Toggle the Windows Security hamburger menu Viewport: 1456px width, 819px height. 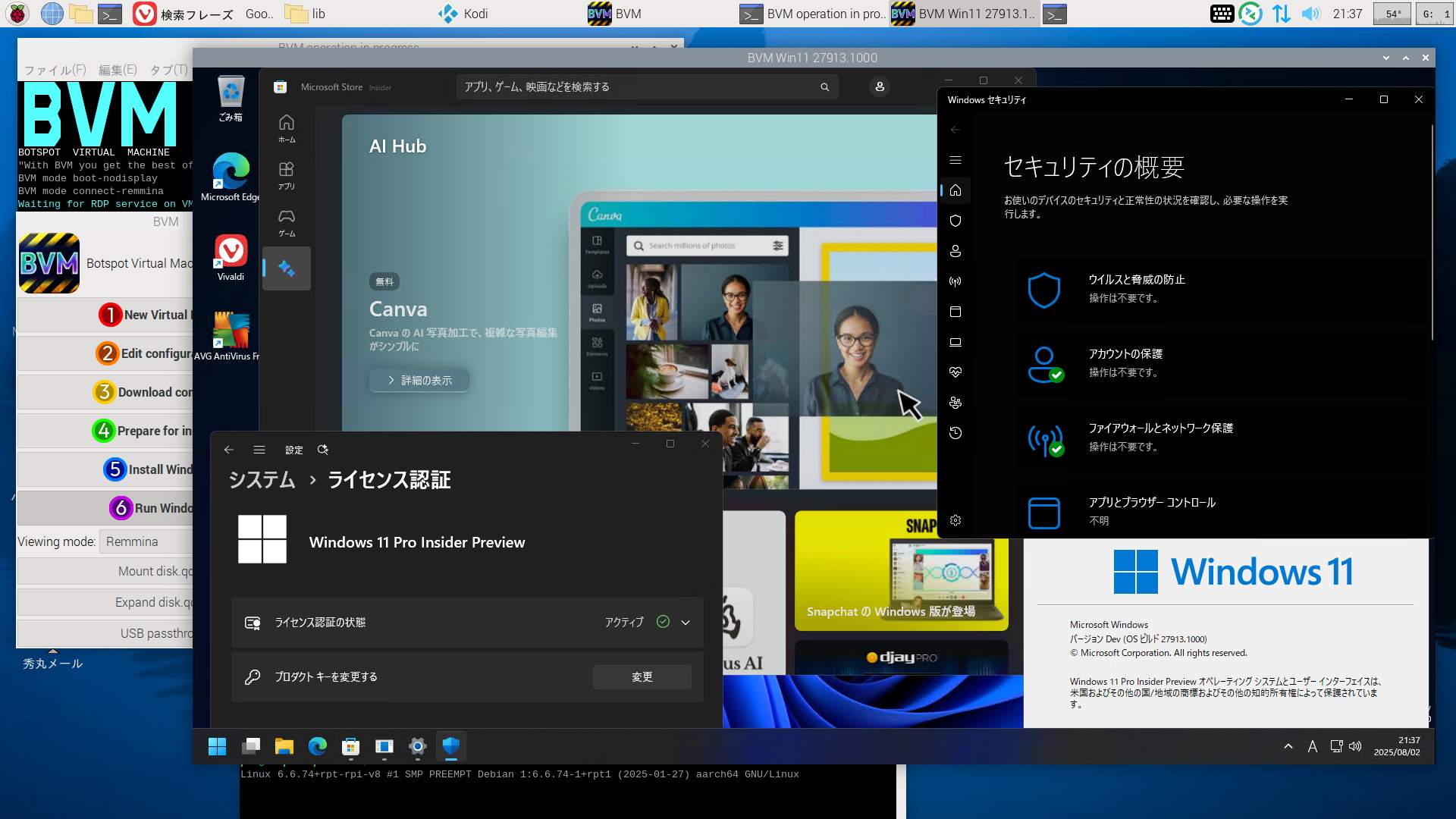click(955, 160)
